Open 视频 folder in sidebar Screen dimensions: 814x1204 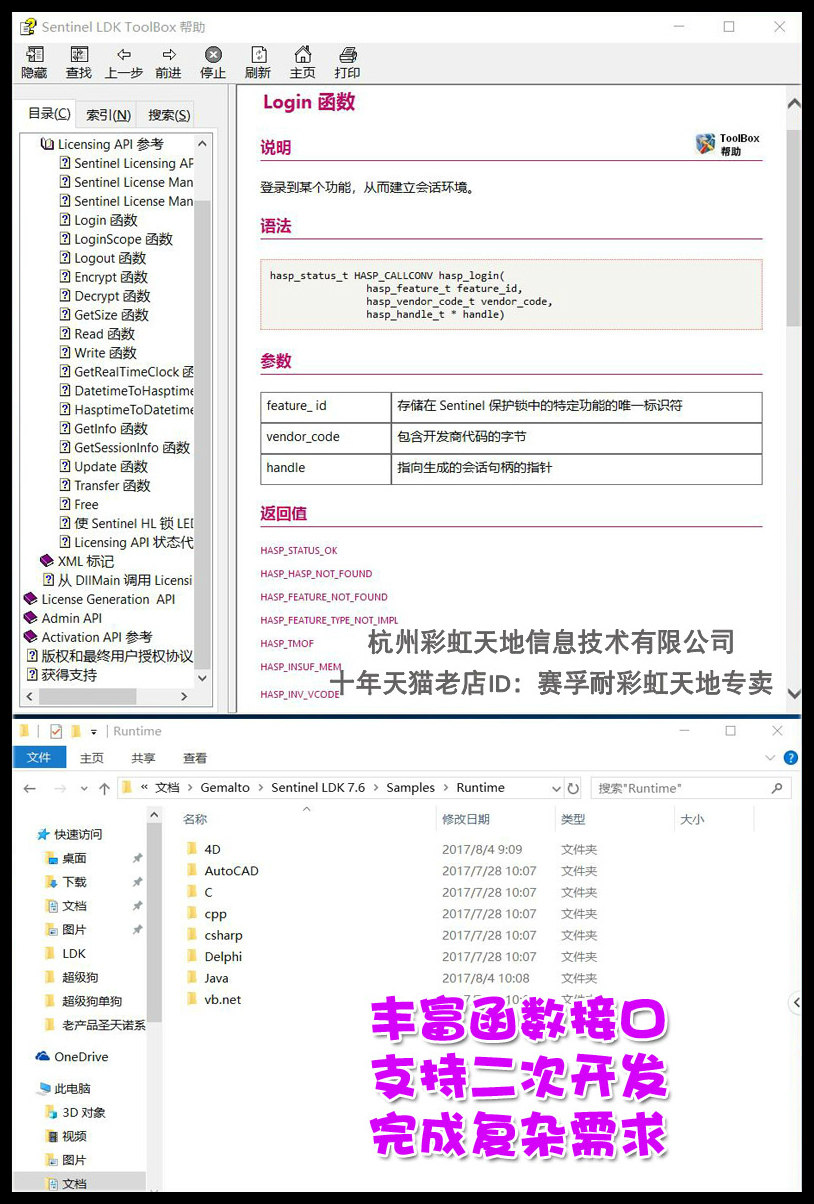pyautogui.click(x=67, y=1136)
